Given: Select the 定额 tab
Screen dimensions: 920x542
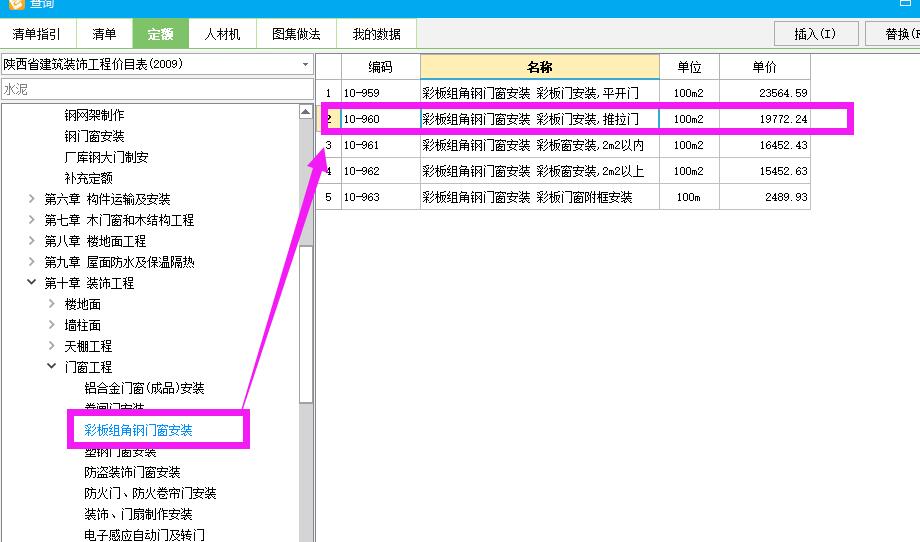Looking at the screenshot, I should point(160,34).
